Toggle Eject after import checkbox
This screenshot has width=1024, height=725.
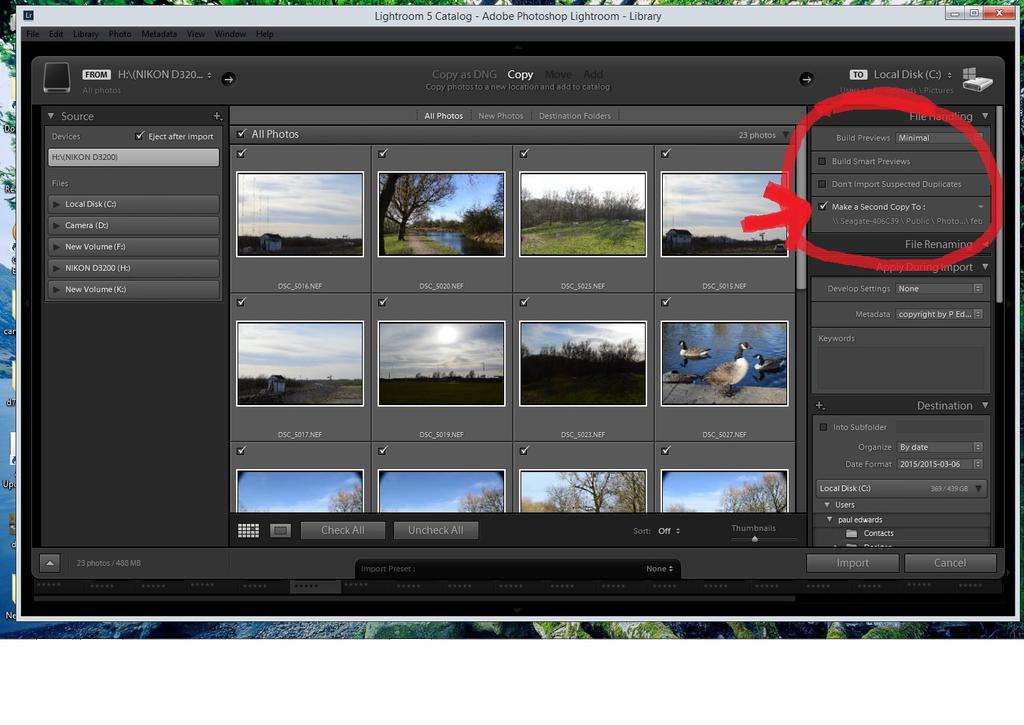(139, 136)
